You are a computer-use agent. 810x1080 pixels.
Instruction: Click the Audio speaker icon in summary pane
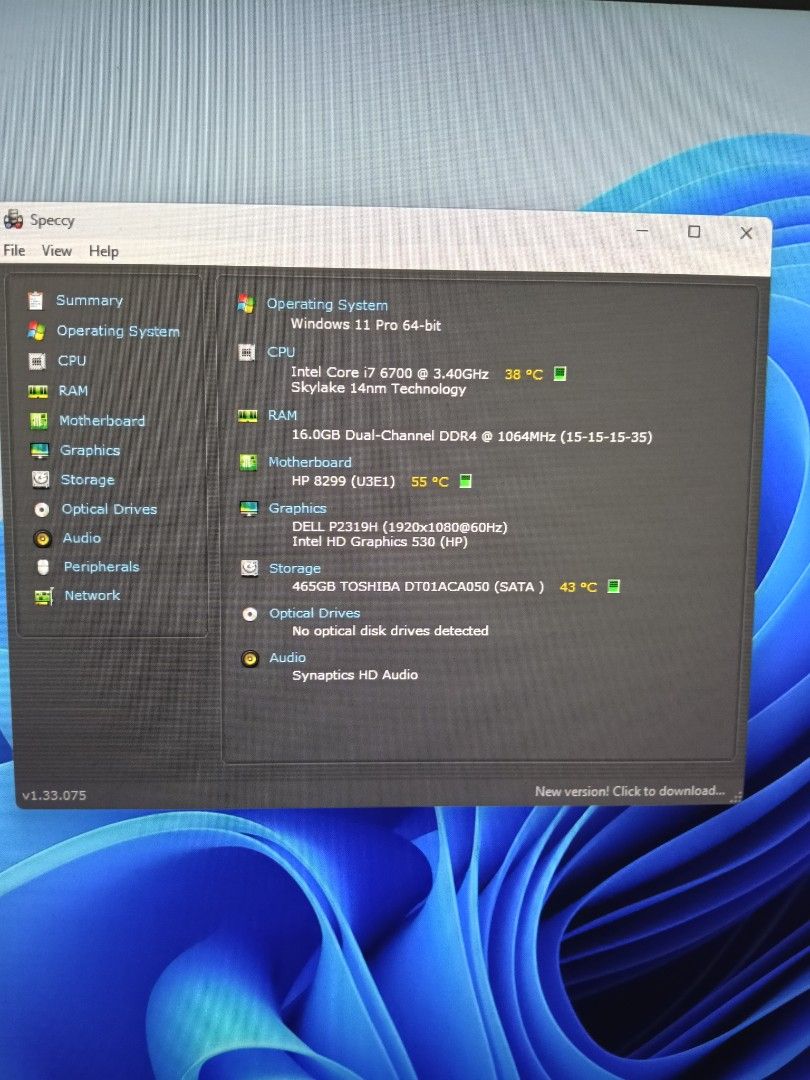250,658
